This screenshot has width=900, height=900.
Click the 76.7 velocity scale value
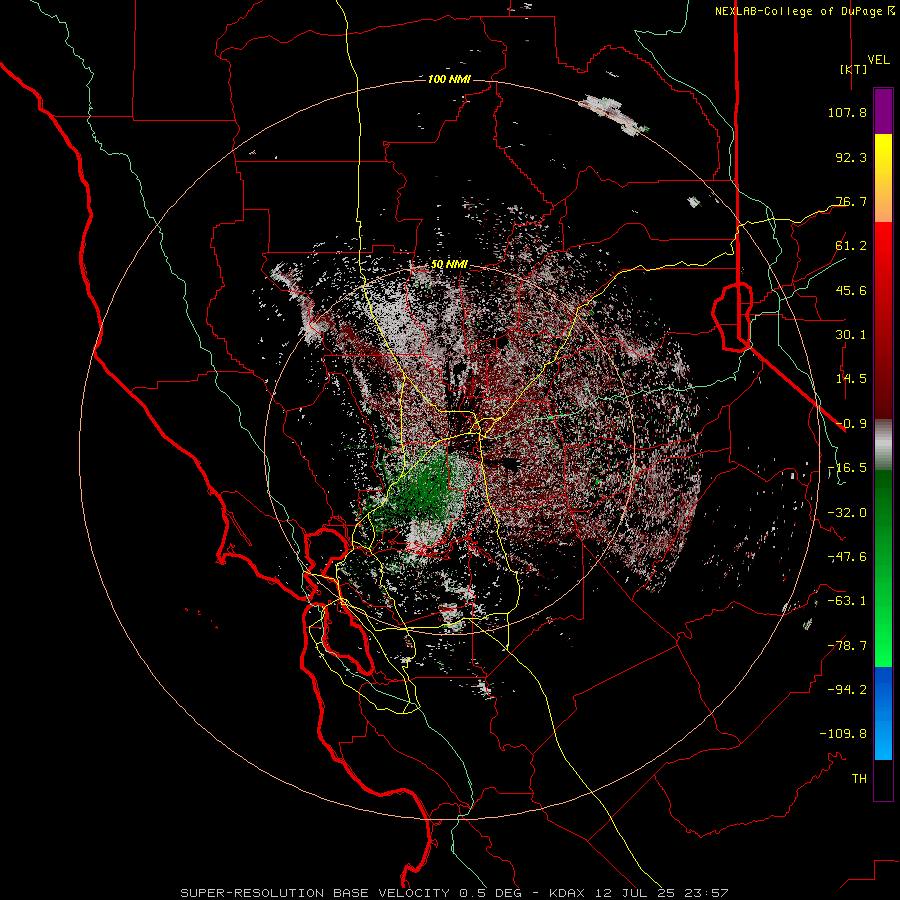pos(851,201)
